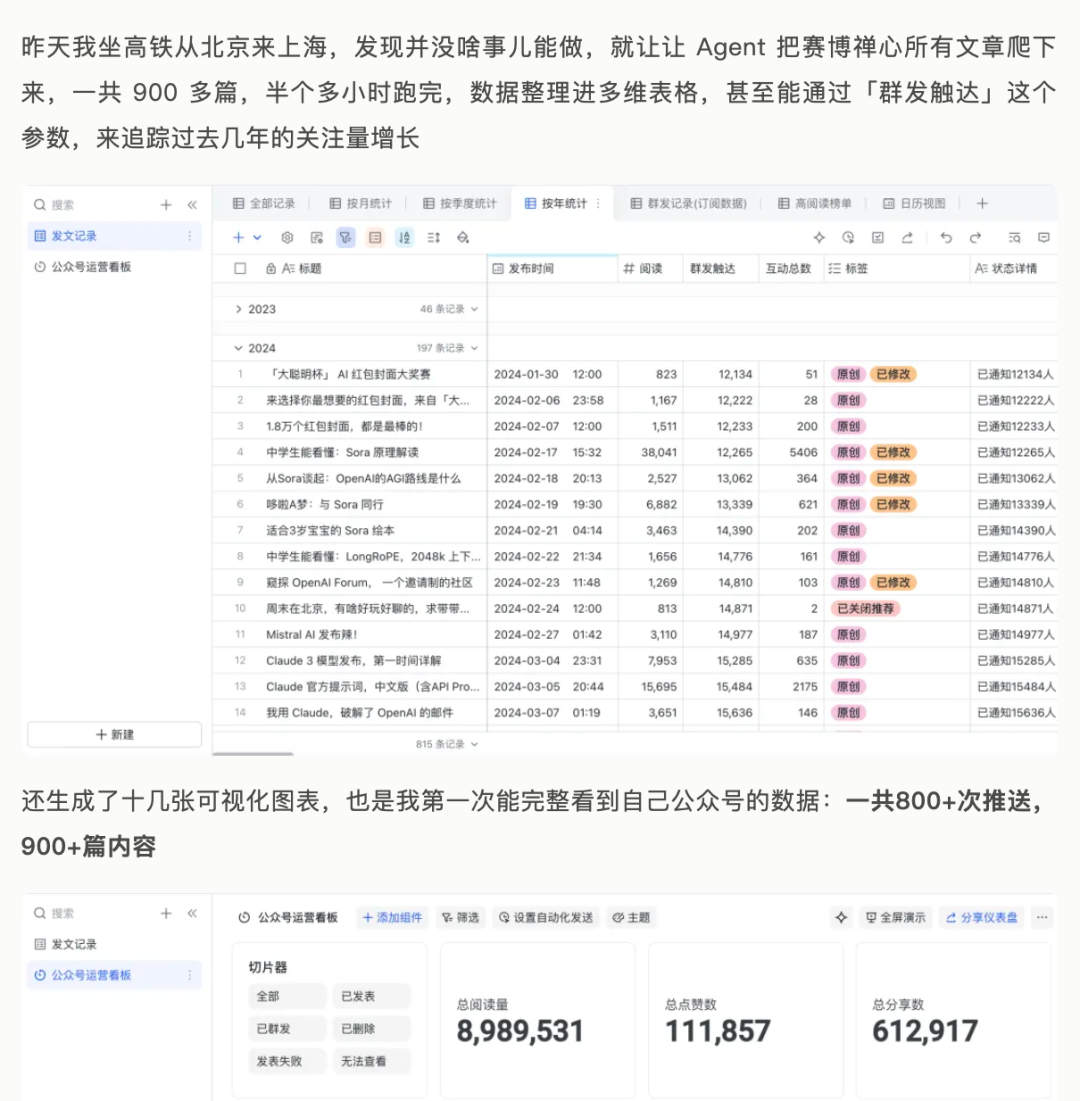Viewport: 1080px width, 1101px height.
Task: Click the plus icon to add a new view tab
Action: (x=982, y=204)
